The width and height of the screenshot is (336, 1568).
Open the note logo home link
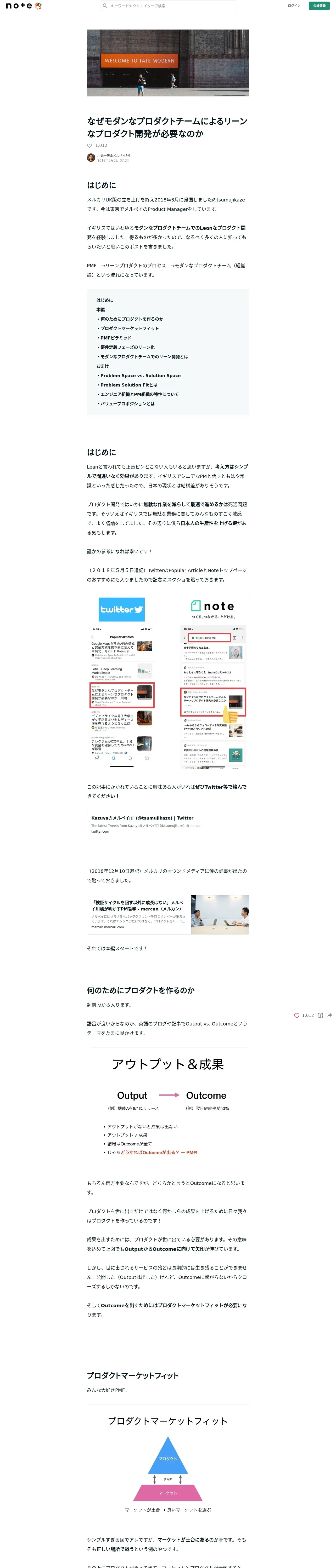coord(24,5)
